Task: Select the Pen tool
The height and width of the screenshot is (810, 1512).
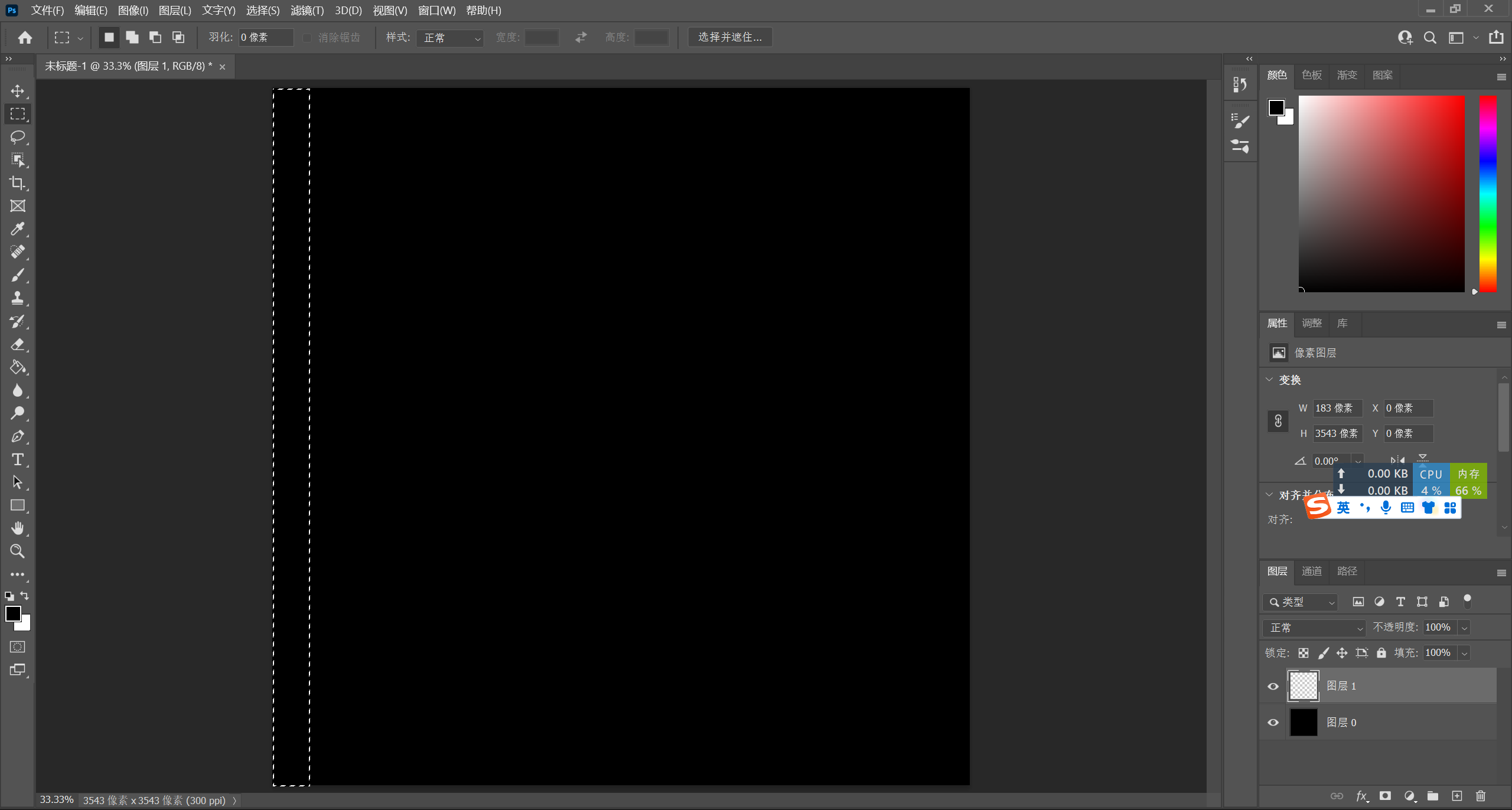Action: (x=17, y=436)
